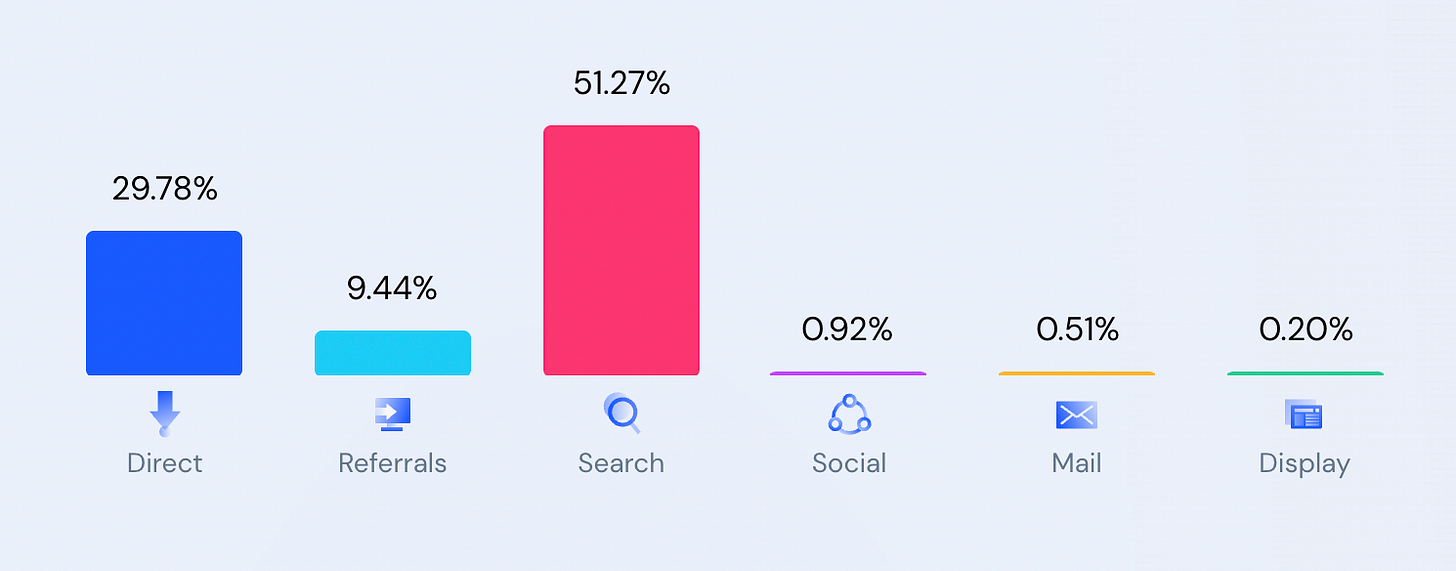
Task: Click the thin orange Mail bar
Action: click(x=1077, y=373)
